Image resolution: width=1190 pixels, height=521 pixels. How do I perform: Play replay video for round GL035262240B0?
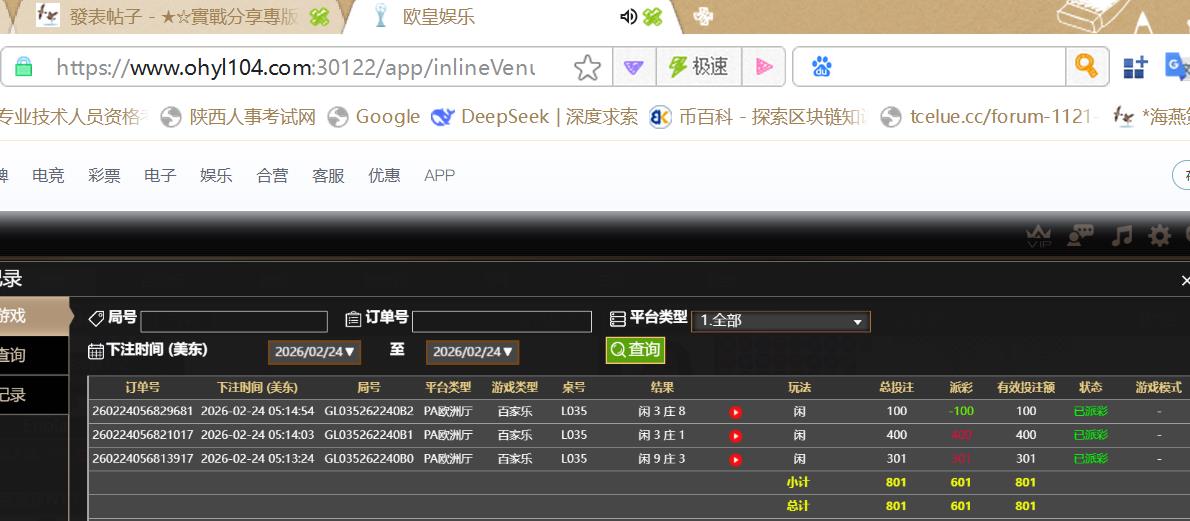(x=735, y=459)
